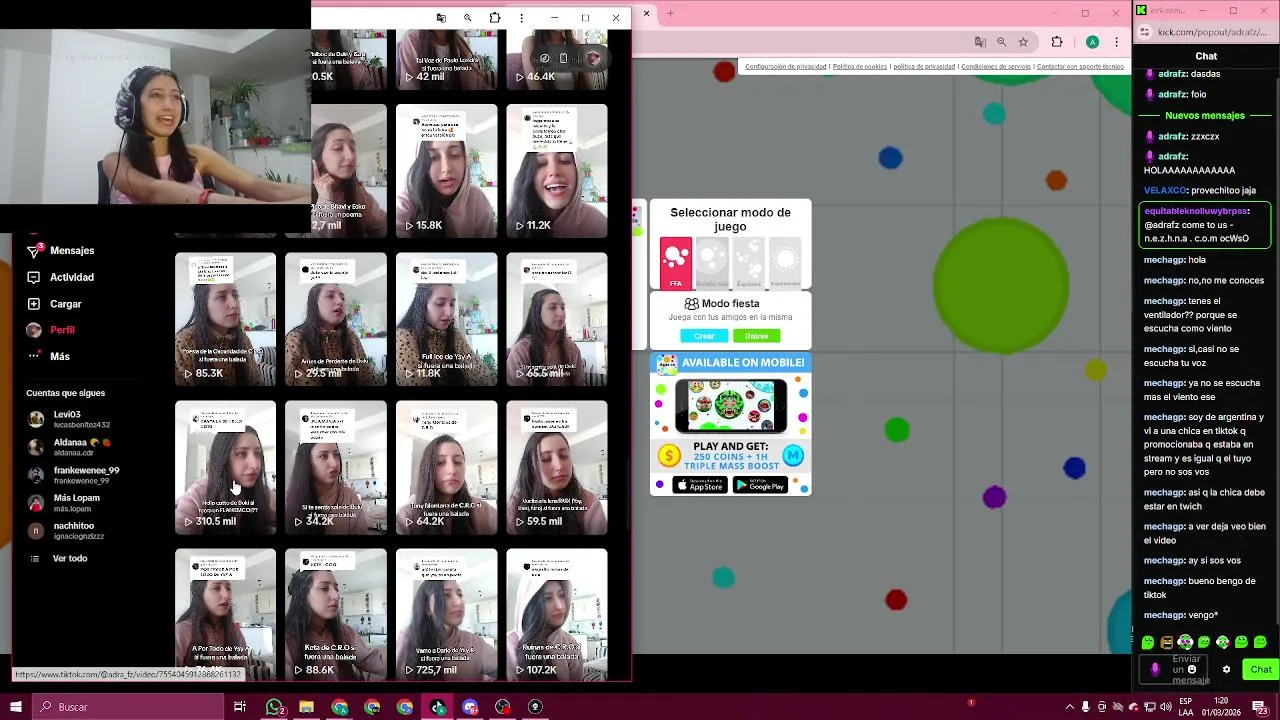Click Ver todo under followed accounts
Image resolution: width=1280 pixels, height=720 pixels.
pyautogui.click(x=60, y=558)
